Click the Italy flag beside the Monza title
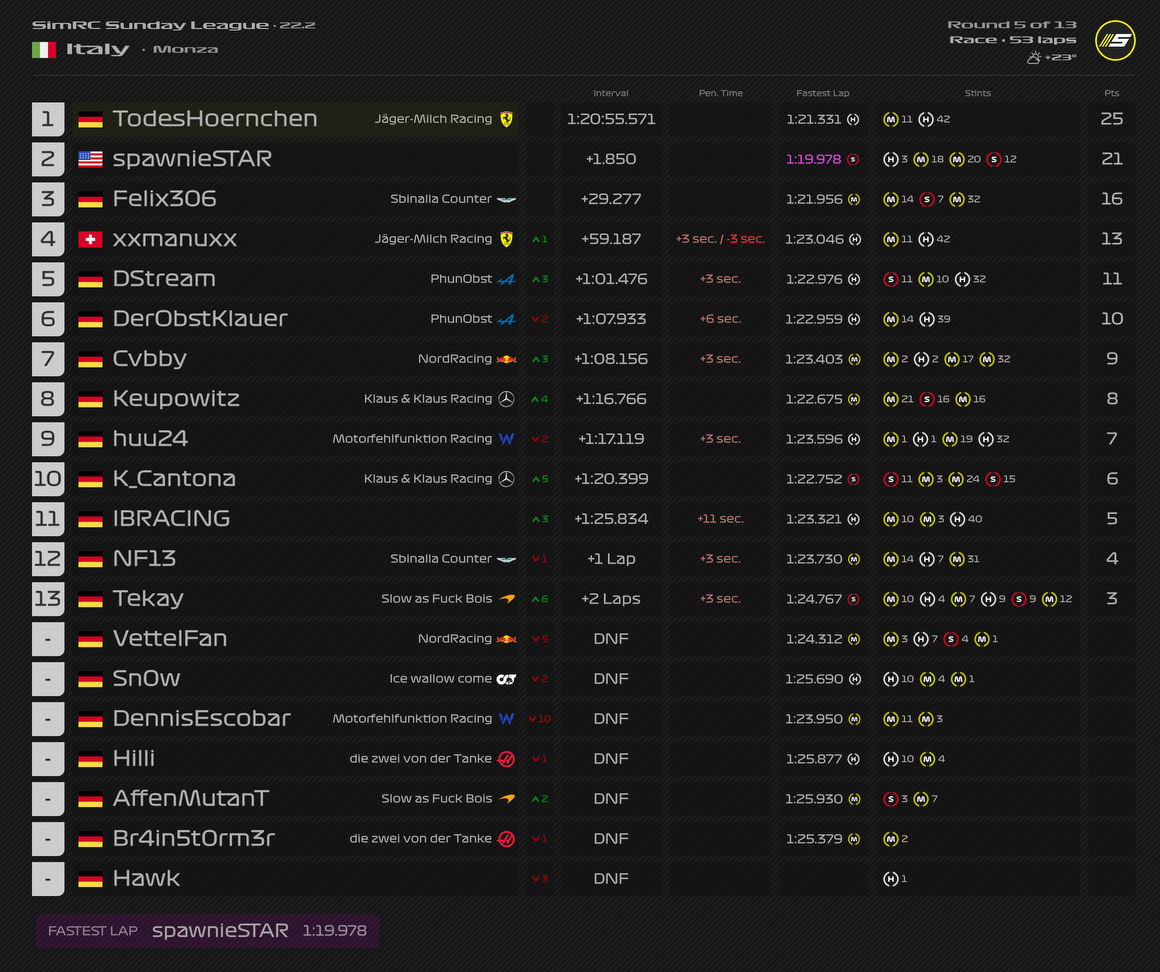 pyautogui.click(x=44, y=49)
